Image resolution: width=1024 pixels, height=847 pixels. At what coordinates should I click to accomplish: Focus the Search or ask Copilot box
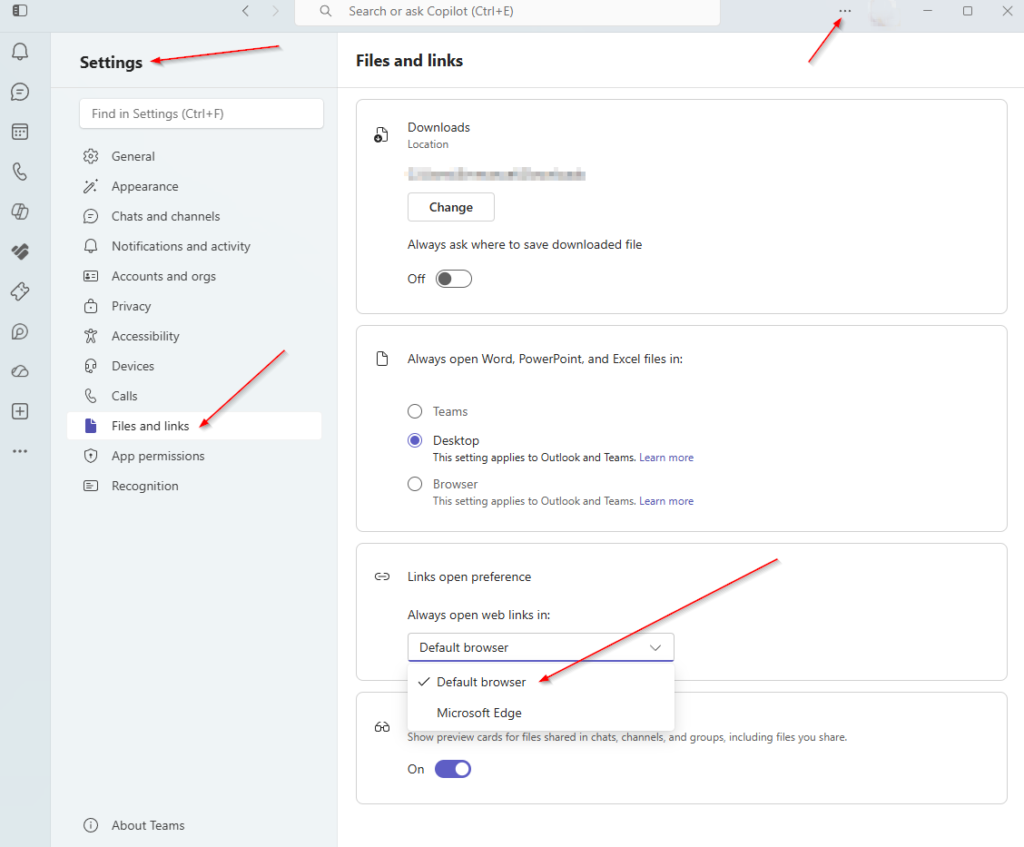507,12
